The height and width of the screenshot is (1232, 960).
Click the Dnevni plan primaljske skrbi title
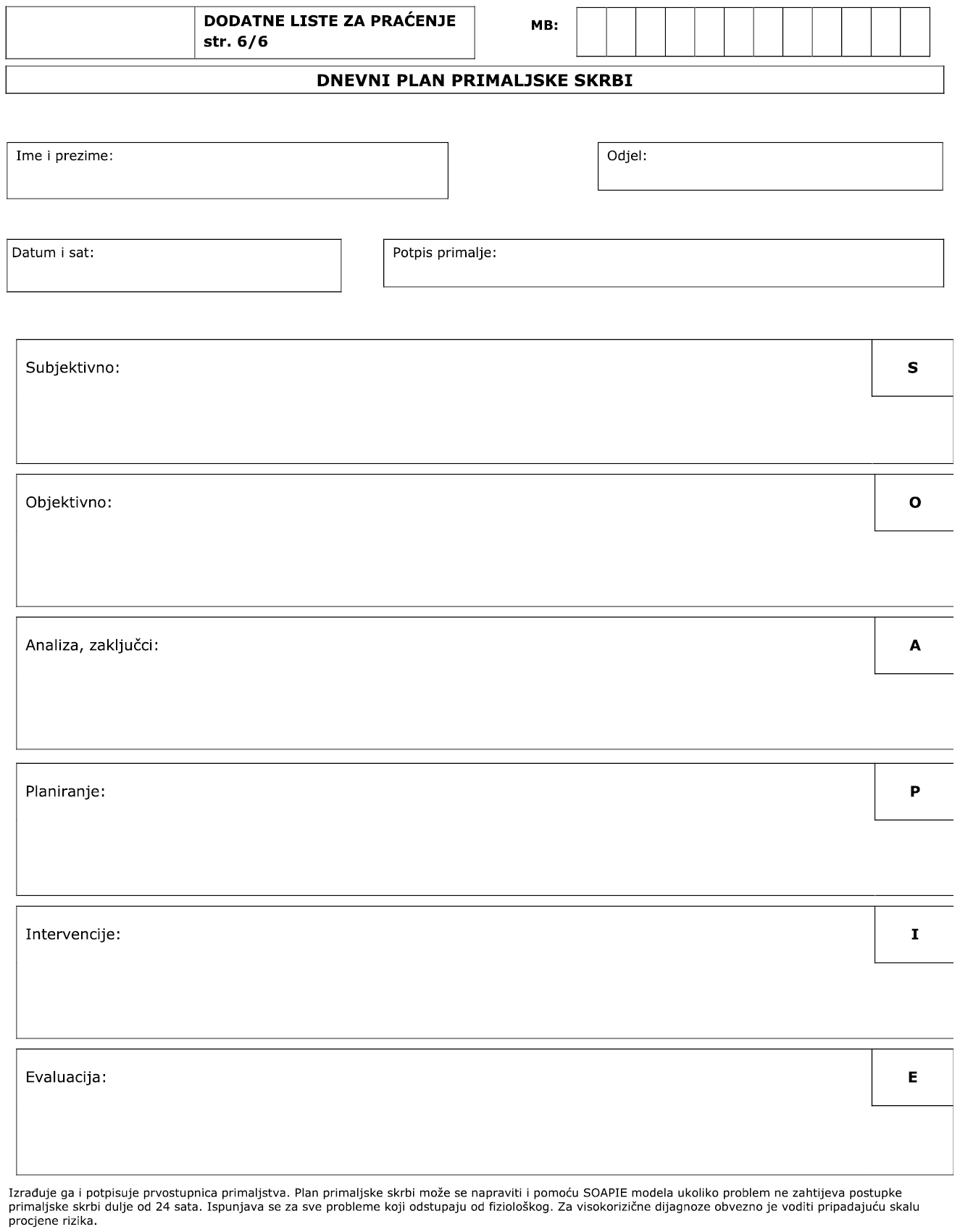(475, 80)
